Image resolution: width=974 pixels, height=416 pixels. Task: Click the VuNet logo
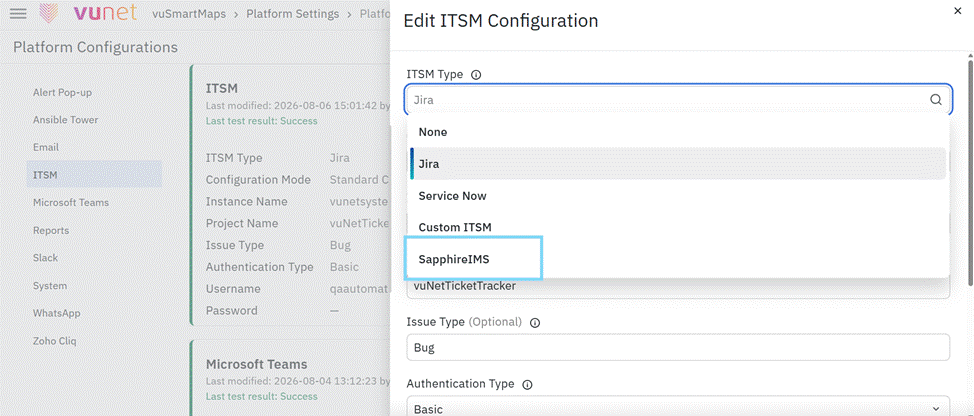tap(88, 13)
